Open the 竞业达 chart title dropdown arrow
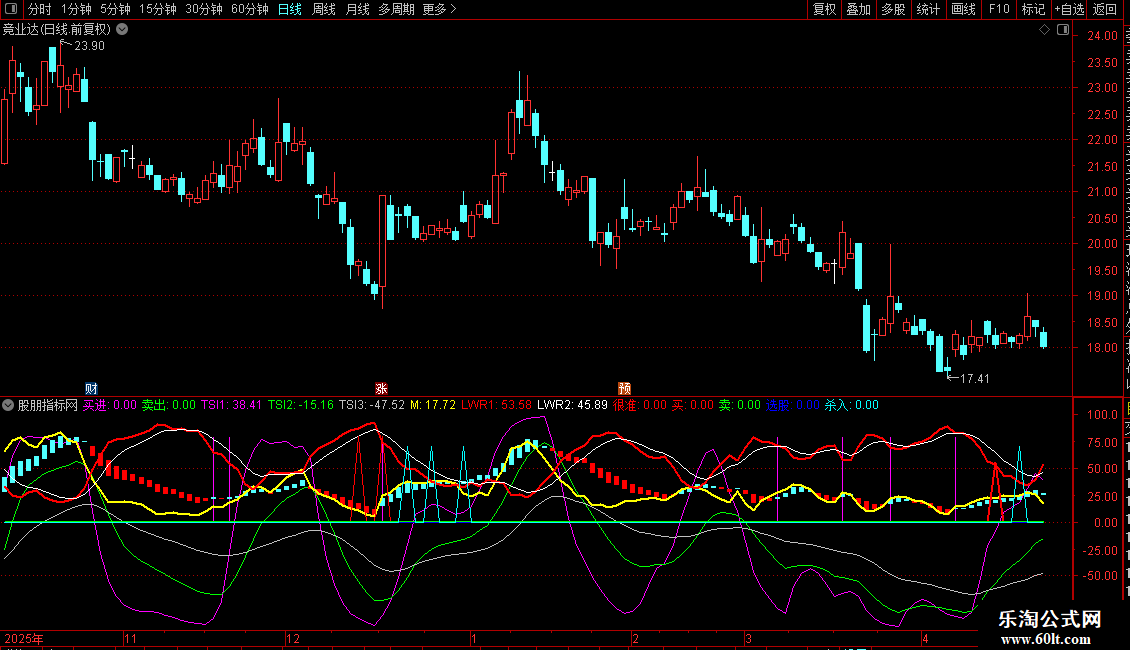Screen dimensions: 1130x650 (x=123, y=30)
